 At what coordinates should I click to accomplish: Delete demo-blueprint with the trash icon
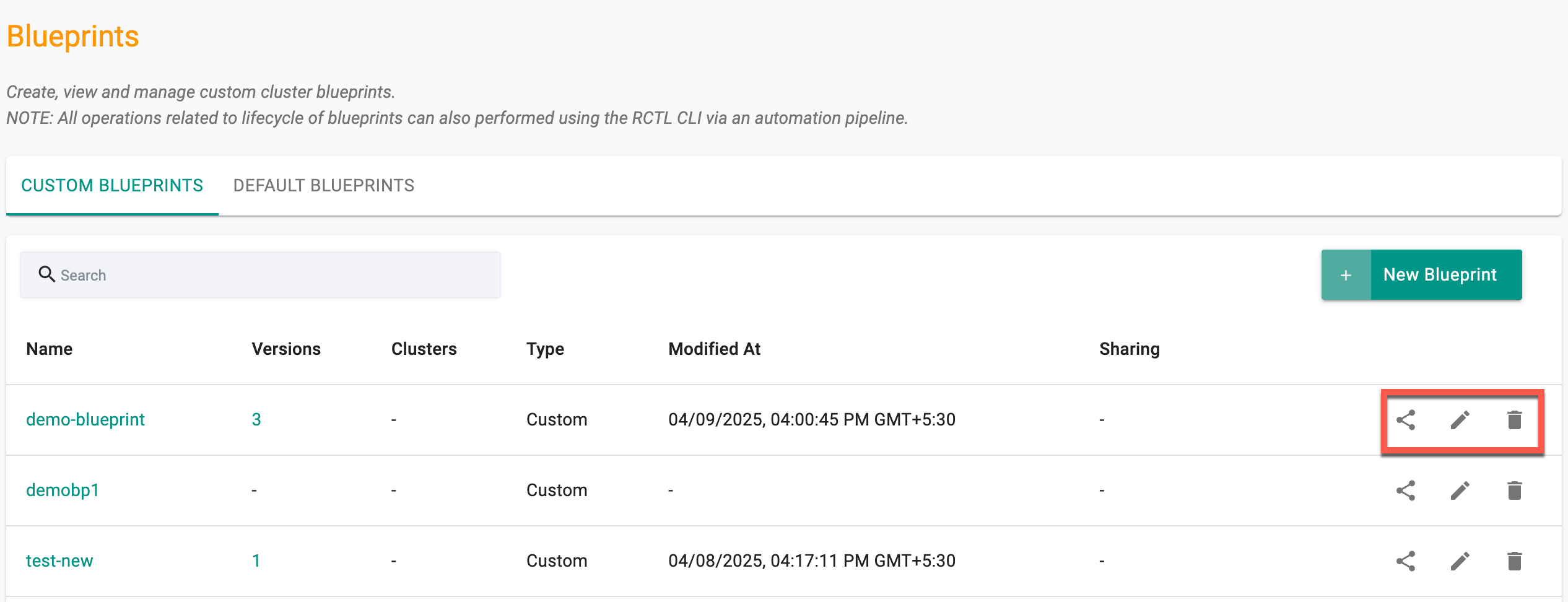click(x=1514, y=420)
